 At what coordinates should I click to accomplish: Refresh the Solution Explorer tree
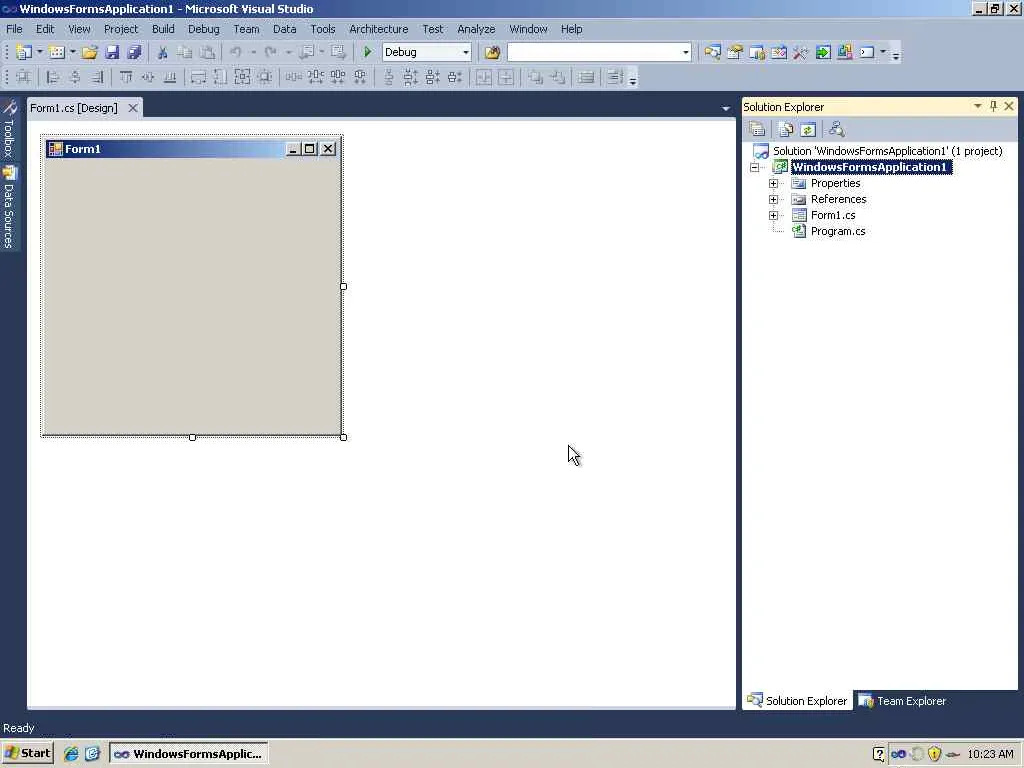[808, 129]
